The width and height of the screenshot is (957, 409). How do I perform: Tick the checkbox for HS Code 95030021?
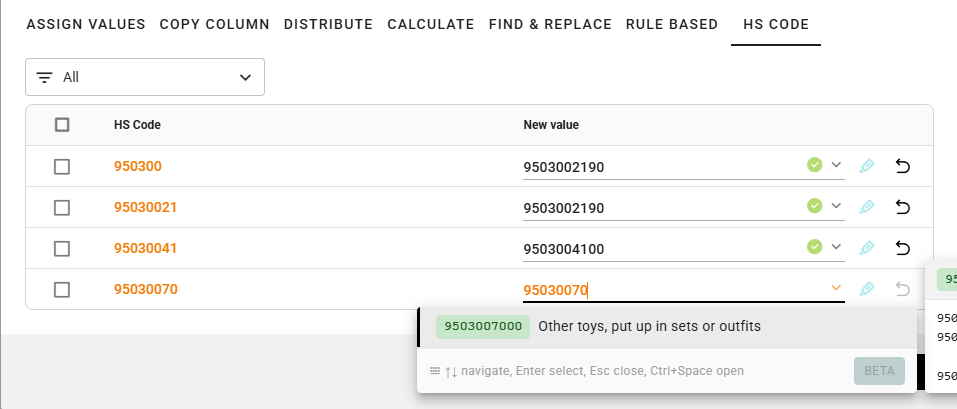point(62,207)
